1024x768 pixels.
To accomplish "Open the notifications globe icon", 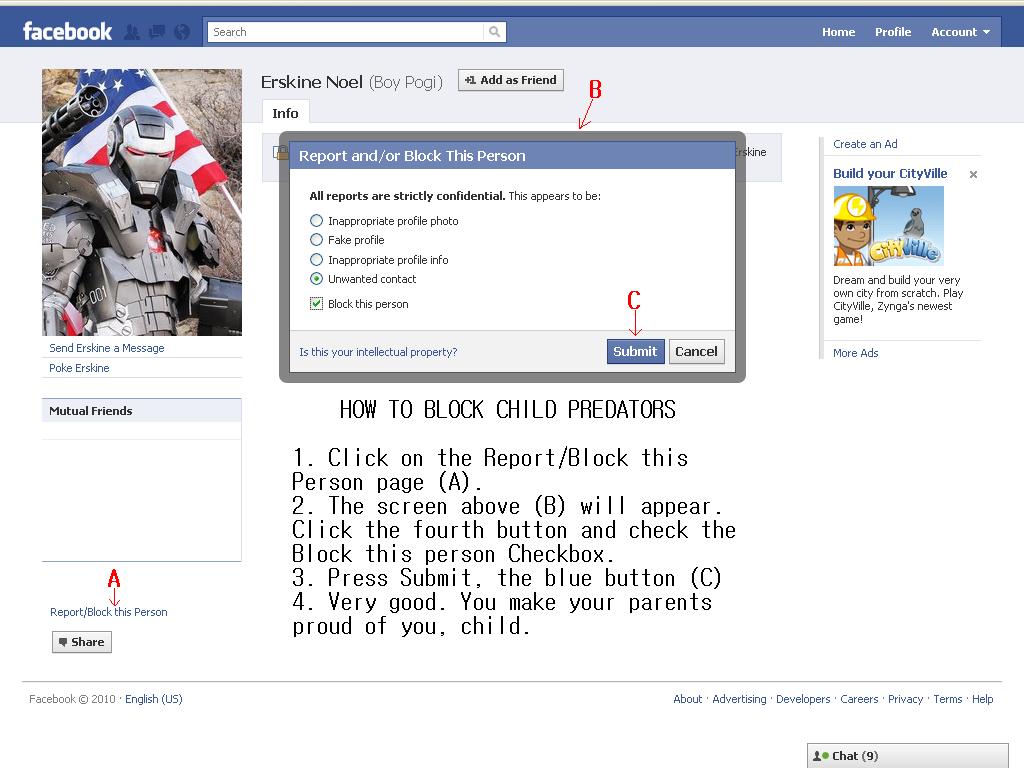I will 182,31.
